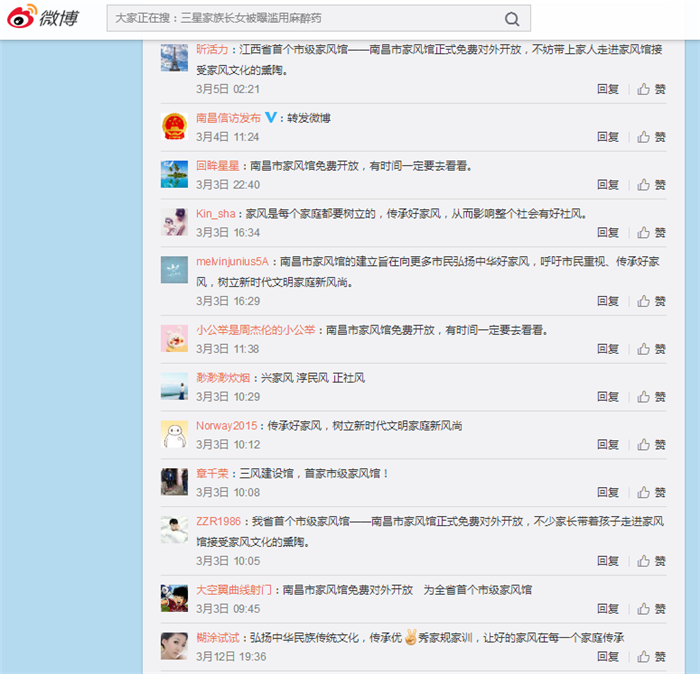The width and height of the screenshot is (700, 674).
Task: Like the comment by 章千荣
Action: pos(652,493)
